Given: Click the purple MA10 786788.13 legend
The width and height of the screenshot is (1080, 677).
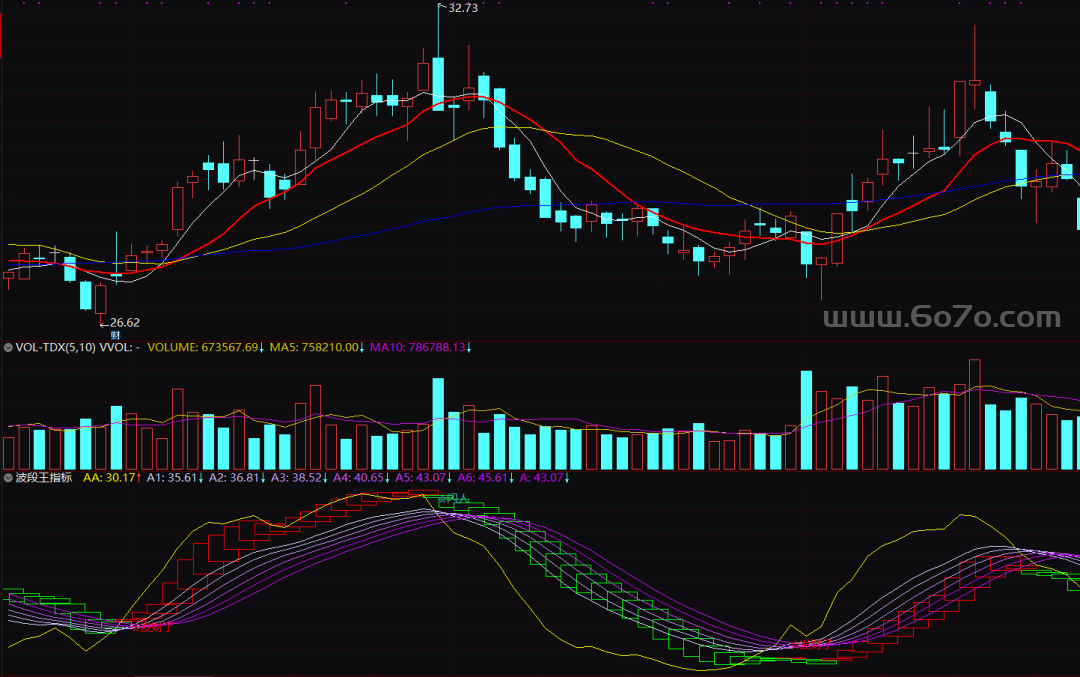Looking at the screenshot, I should tap(420, 348).
